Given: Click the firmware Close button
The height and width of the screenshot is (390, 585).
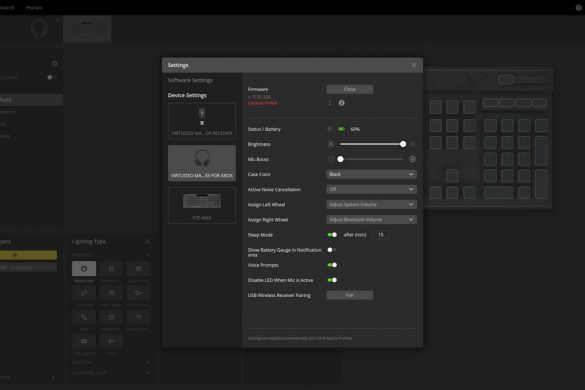Looking at the screenshot, I should pos(350,89).
